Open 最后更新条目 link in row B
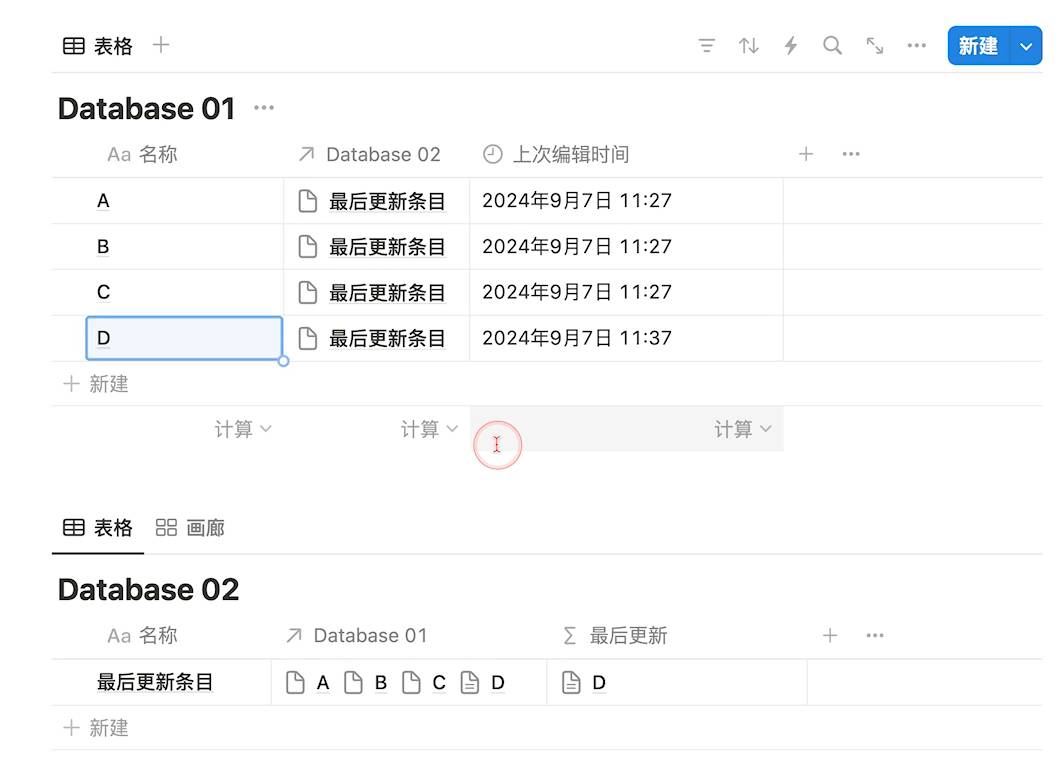 point(387,247)
